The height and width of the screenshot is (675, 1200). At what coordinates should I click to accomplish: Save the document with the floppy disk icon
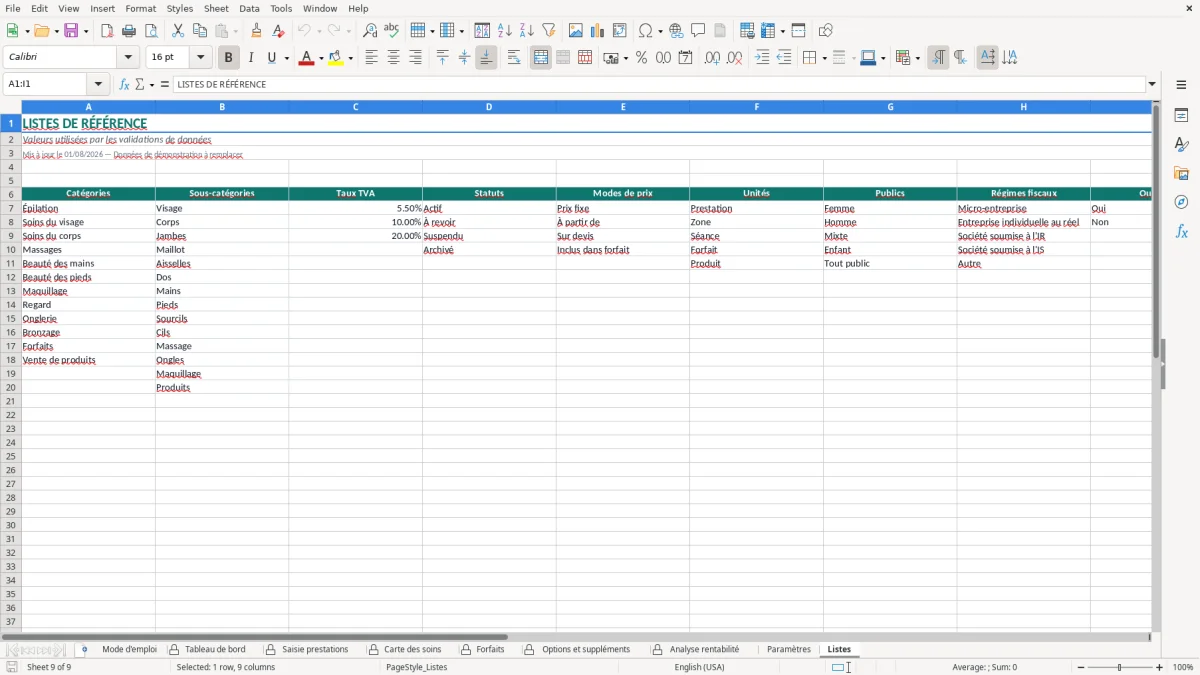[x=71, y=31]
